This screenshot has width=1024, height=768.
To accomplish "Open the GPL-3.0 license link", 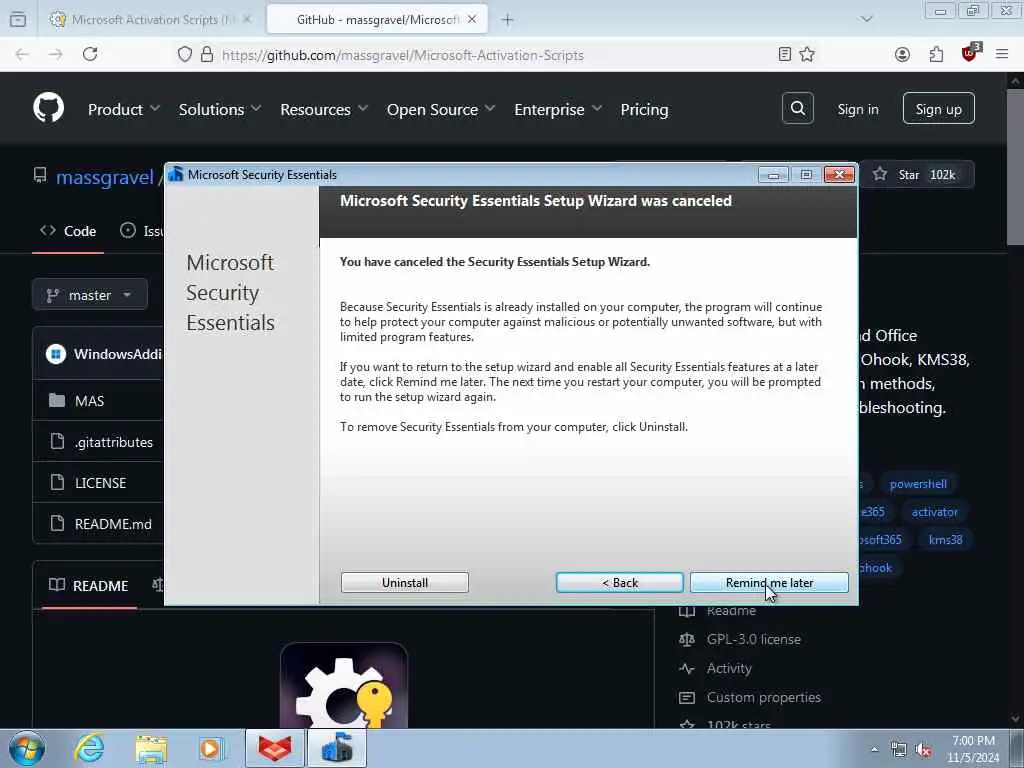I will (754, 639).
